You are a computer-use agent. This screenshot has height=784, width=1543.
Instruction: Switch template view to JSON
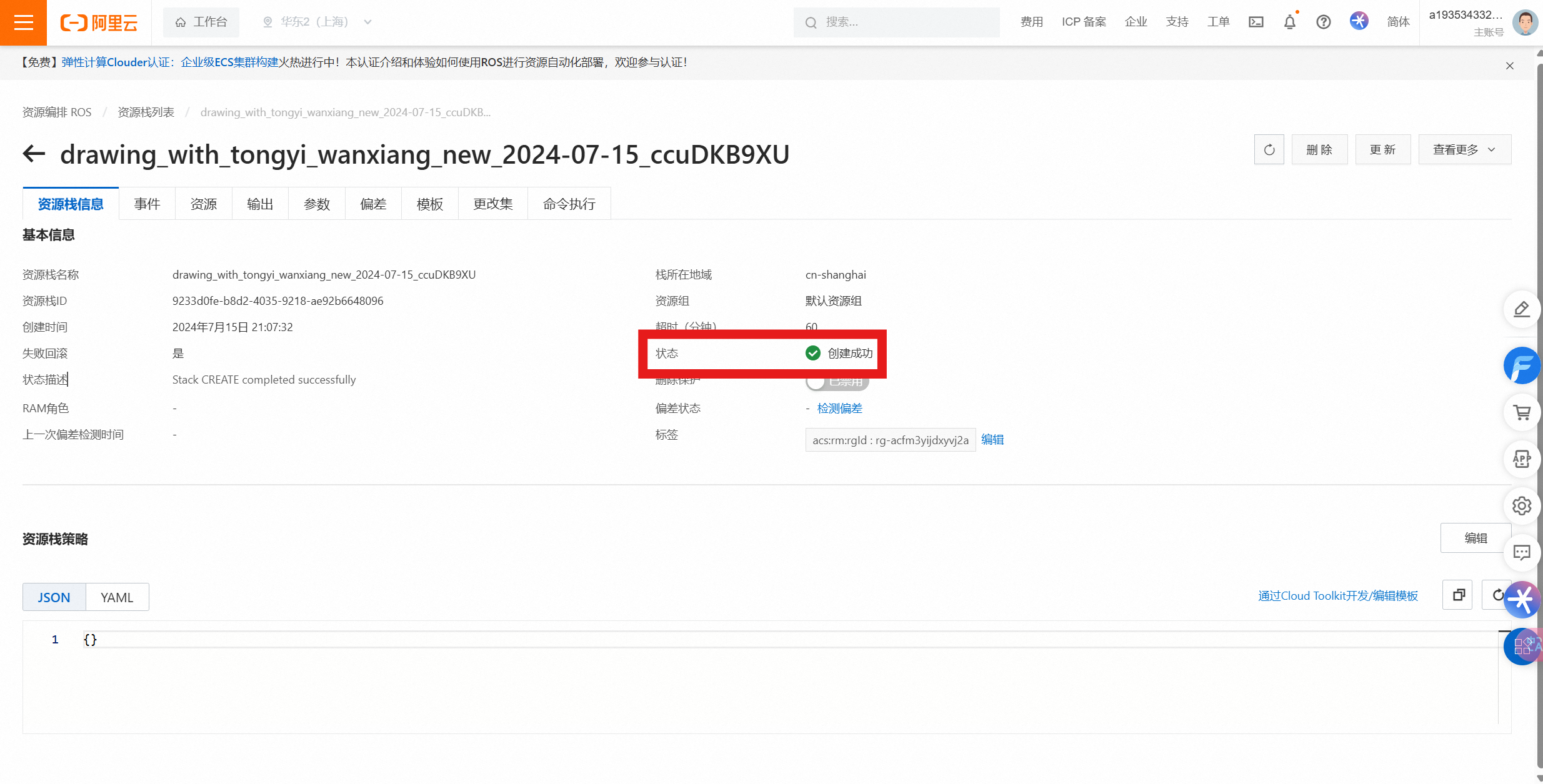[54, 597]
